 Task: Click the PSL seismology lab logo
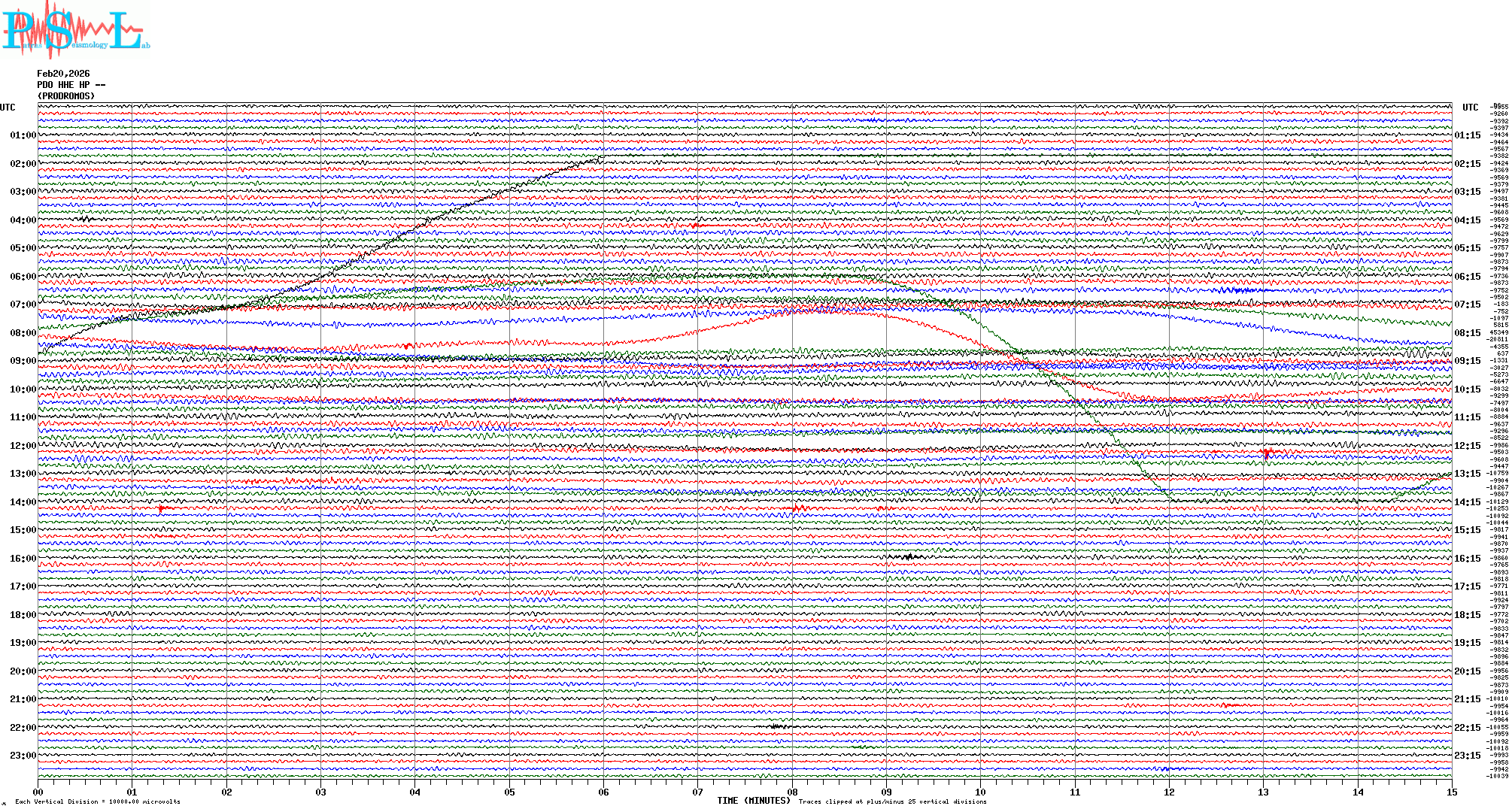(75, 30)
